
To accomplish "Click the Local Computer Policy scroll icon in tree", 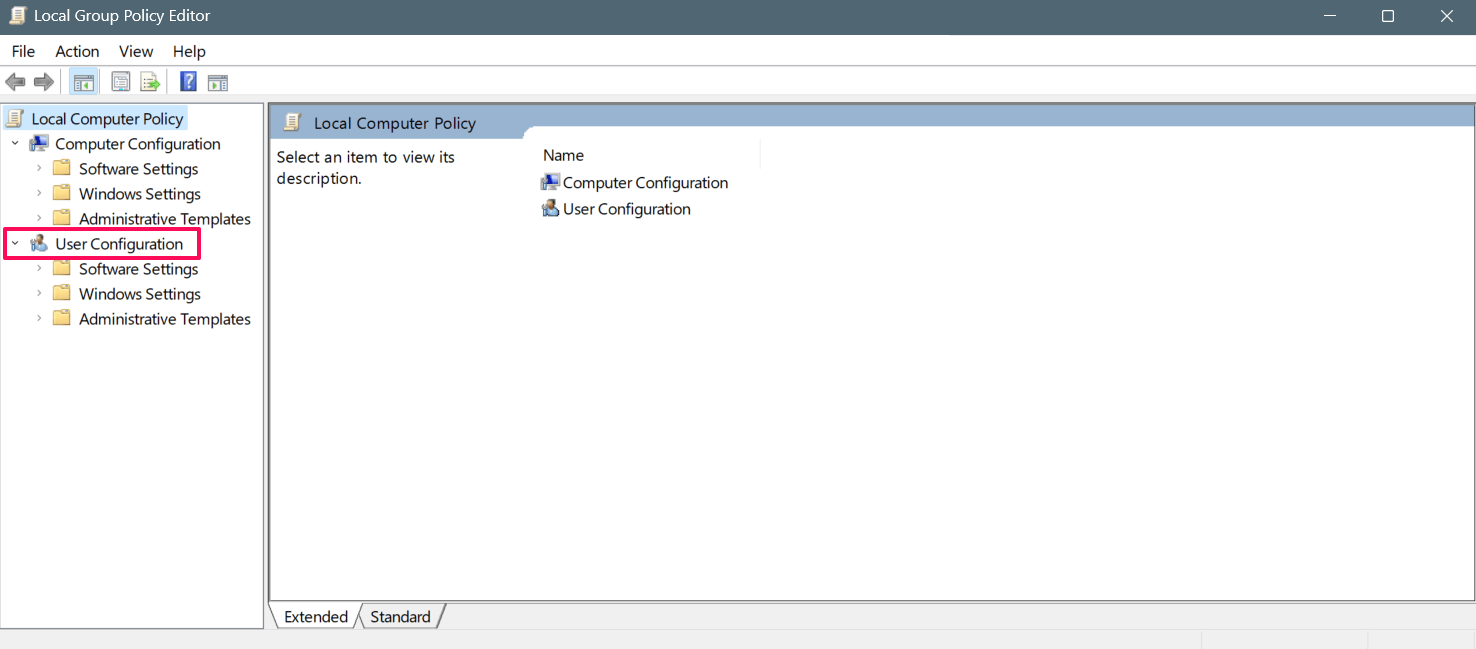I will 14,119.
